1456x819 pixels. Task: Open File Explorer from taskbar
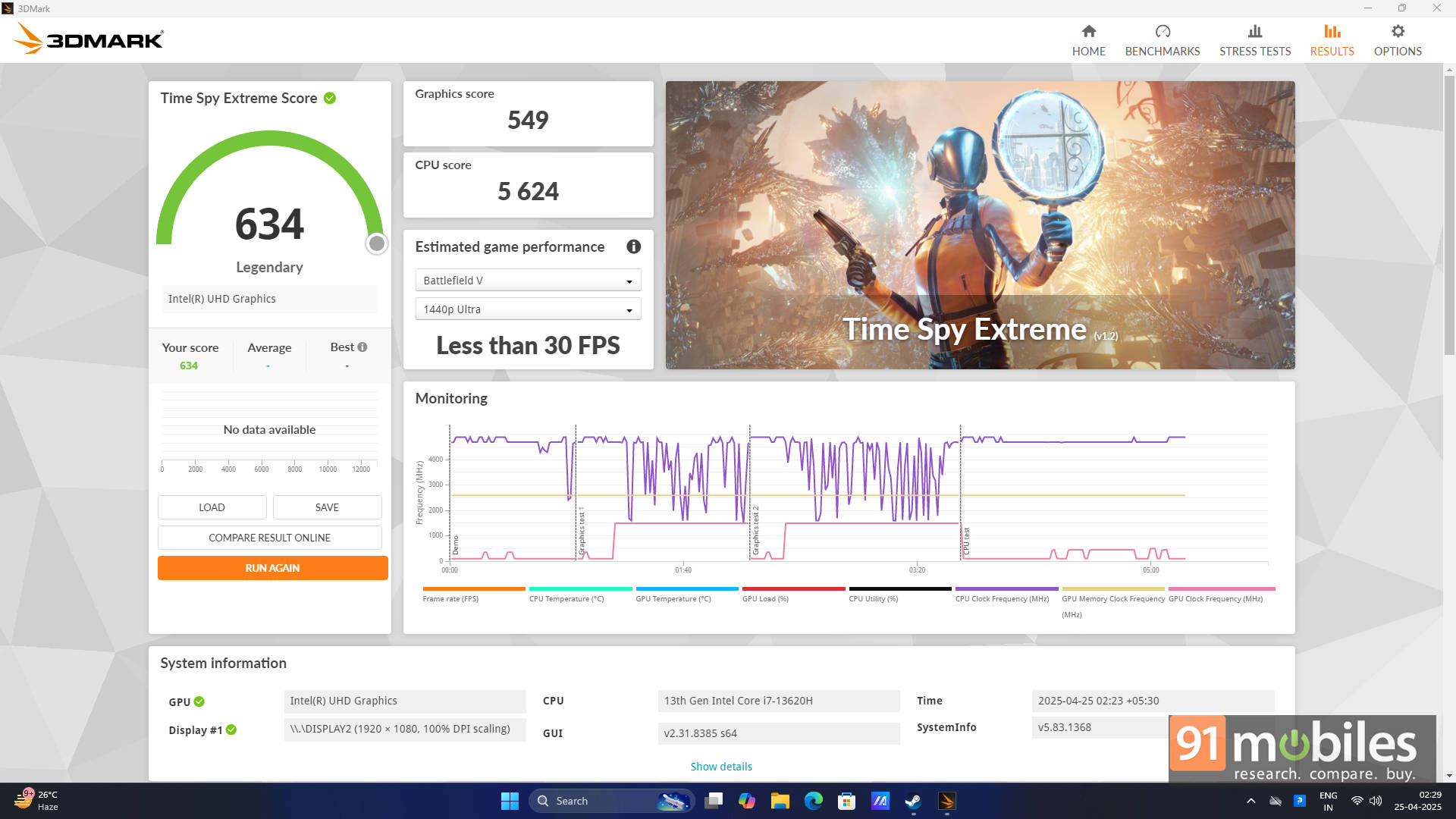[x=780, y=801]
